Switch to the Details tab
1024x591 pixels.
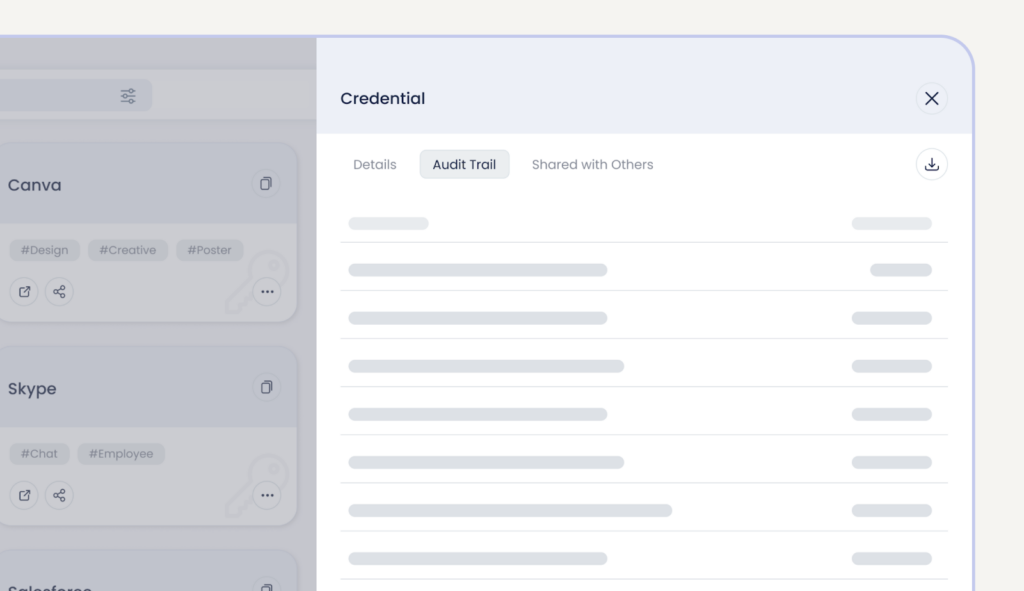374,165
